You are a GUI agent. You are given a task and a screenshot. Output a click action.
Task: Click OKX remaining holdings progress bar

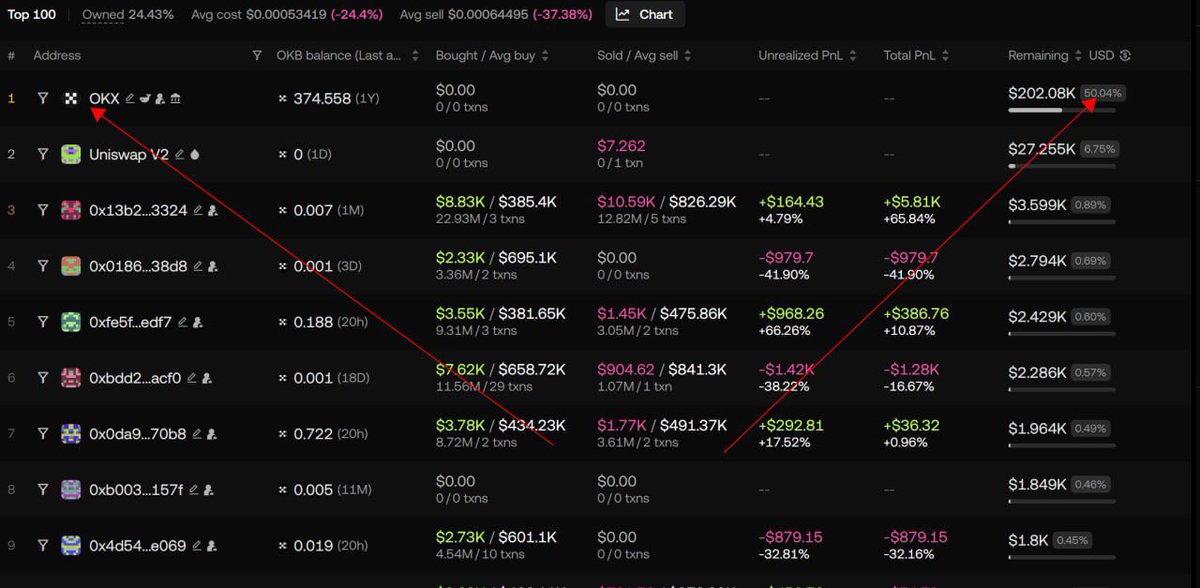[1062, 110]
